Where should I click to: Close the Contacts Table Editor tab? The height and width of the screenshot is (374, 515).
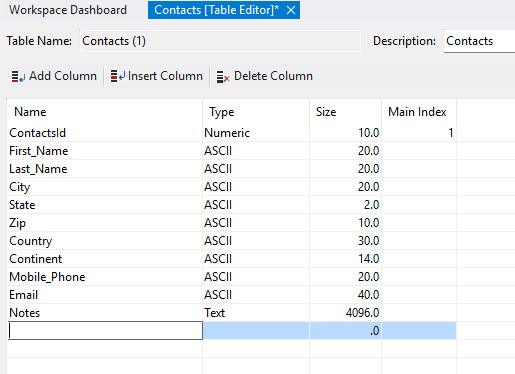pyautogui.click(x=291, y=10)
